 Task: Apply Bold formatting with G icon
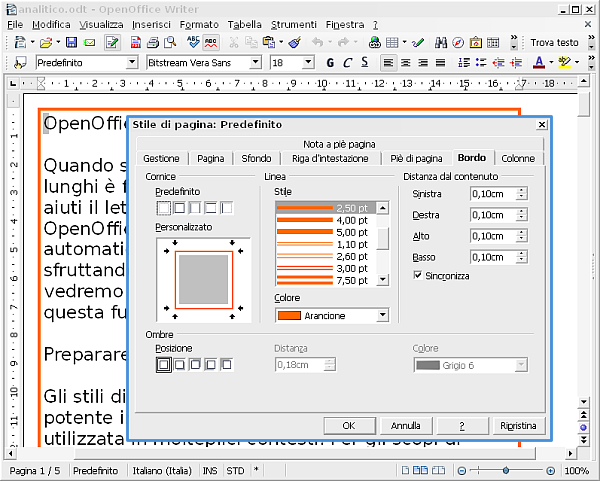(x=330, y=62)
